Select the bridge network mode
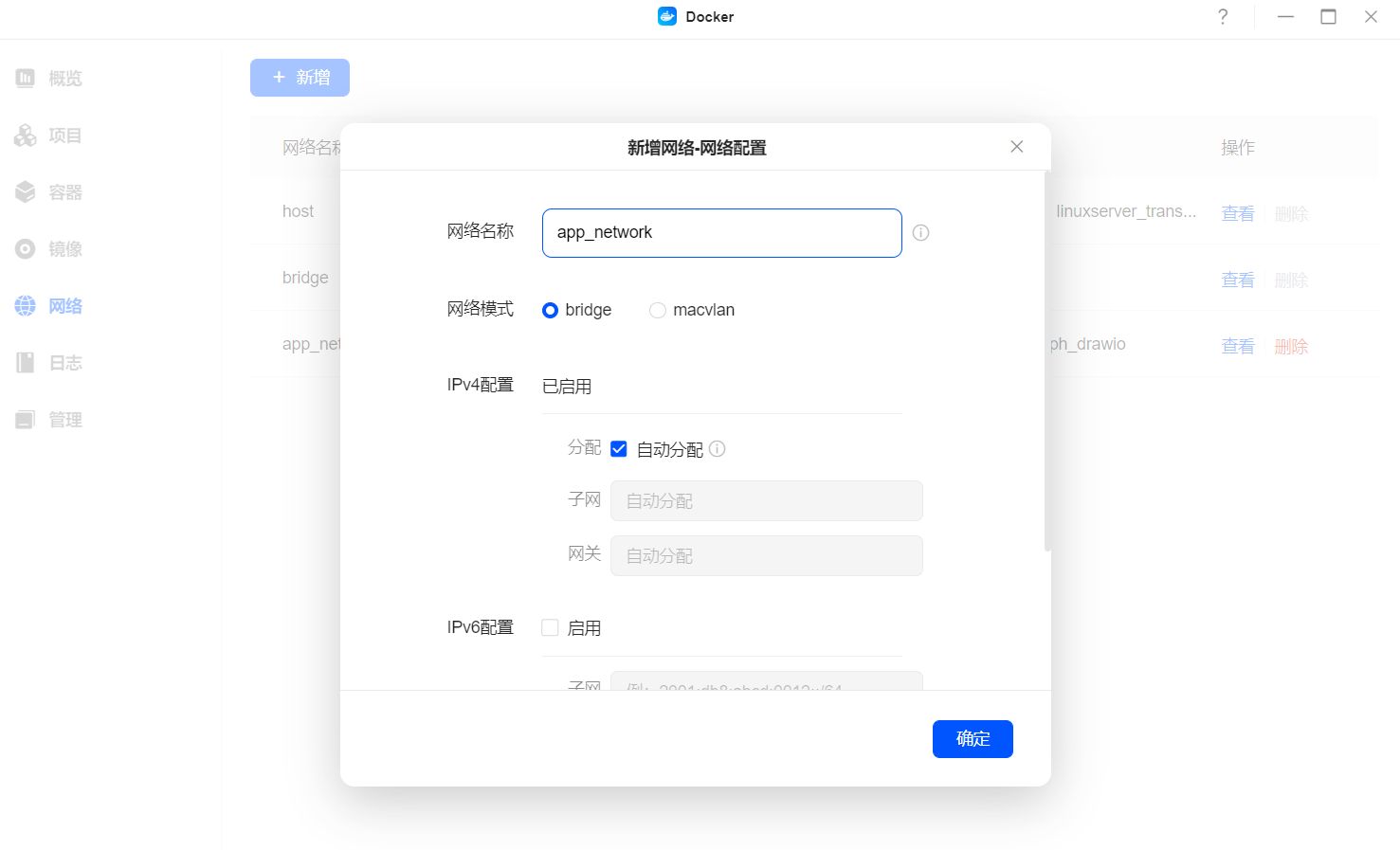This screenshot has width=1400, height=850. (550, 311)
